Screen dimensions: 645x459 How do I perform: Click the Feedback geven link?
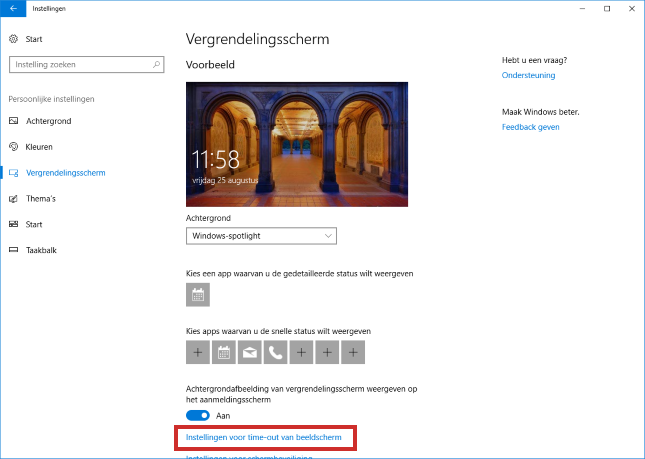531,127
